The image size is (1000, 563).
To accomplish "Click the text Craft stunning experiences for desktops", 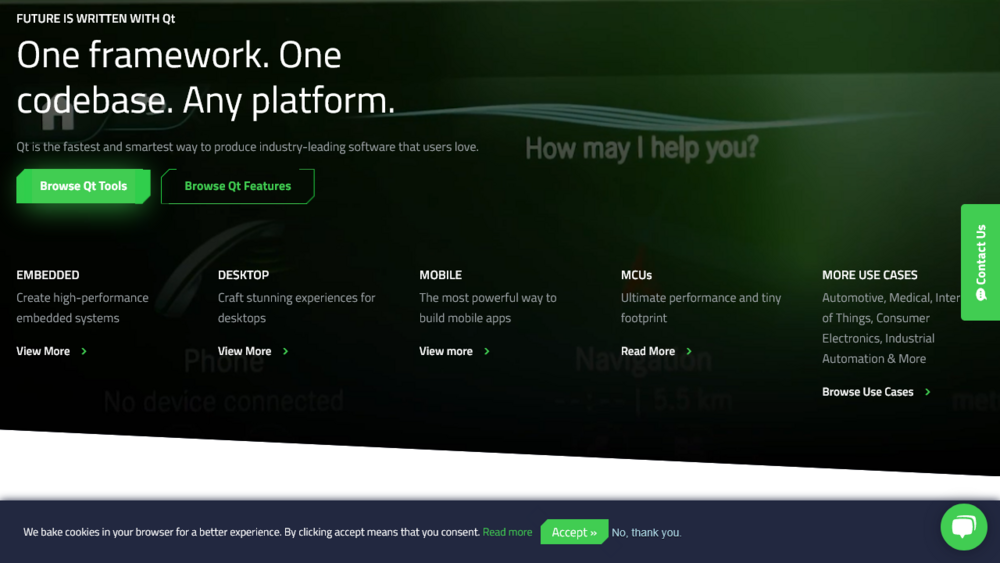I will (297, 308).
